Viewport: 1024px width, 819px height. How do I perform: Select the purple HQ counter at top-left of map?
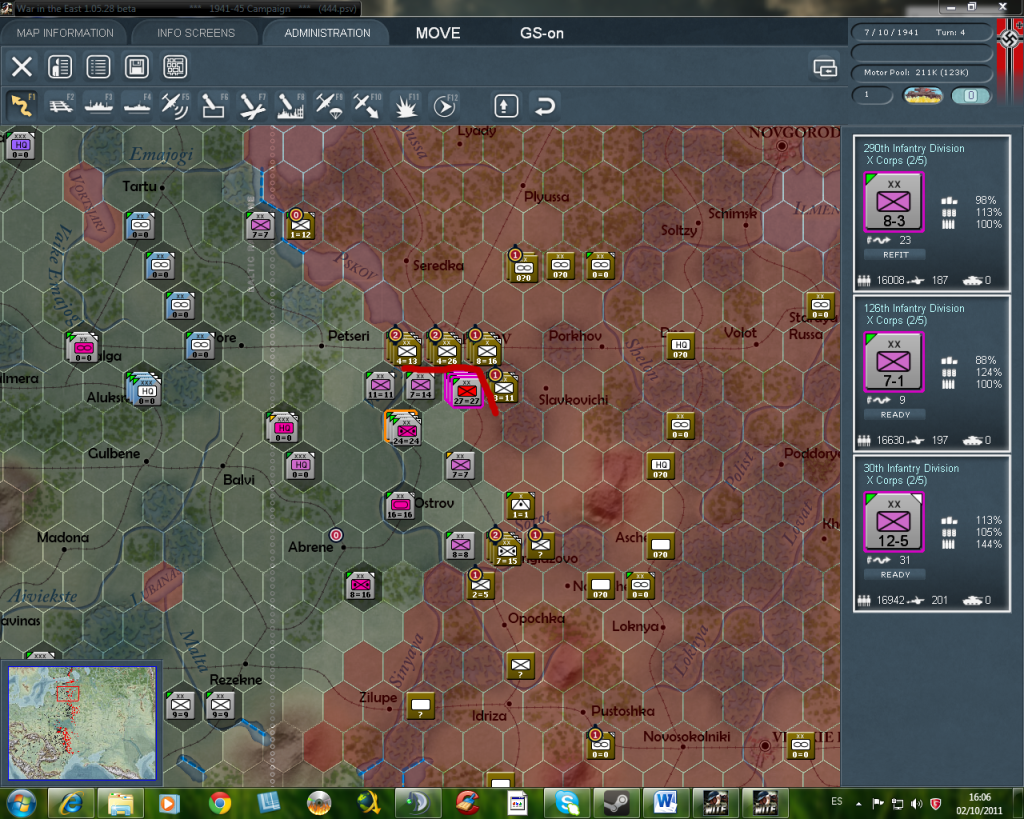pyautogui.click(x=20, y=145)
